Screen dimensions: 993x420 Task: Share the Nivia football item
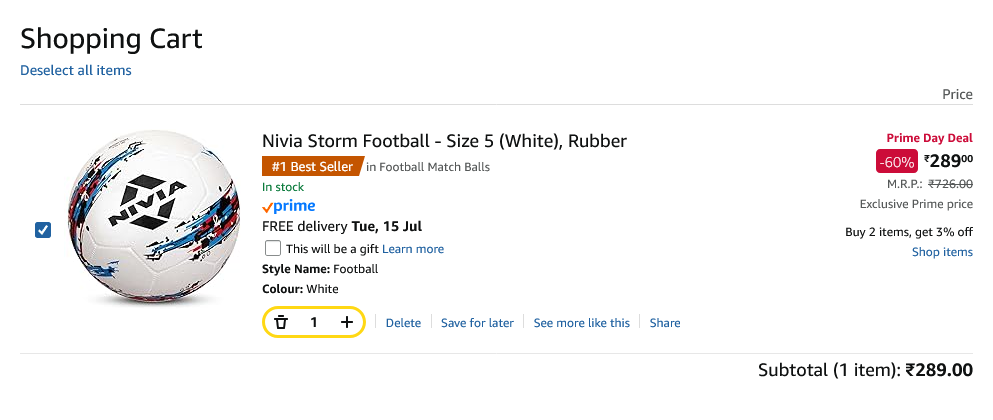(x=665, y=323)
